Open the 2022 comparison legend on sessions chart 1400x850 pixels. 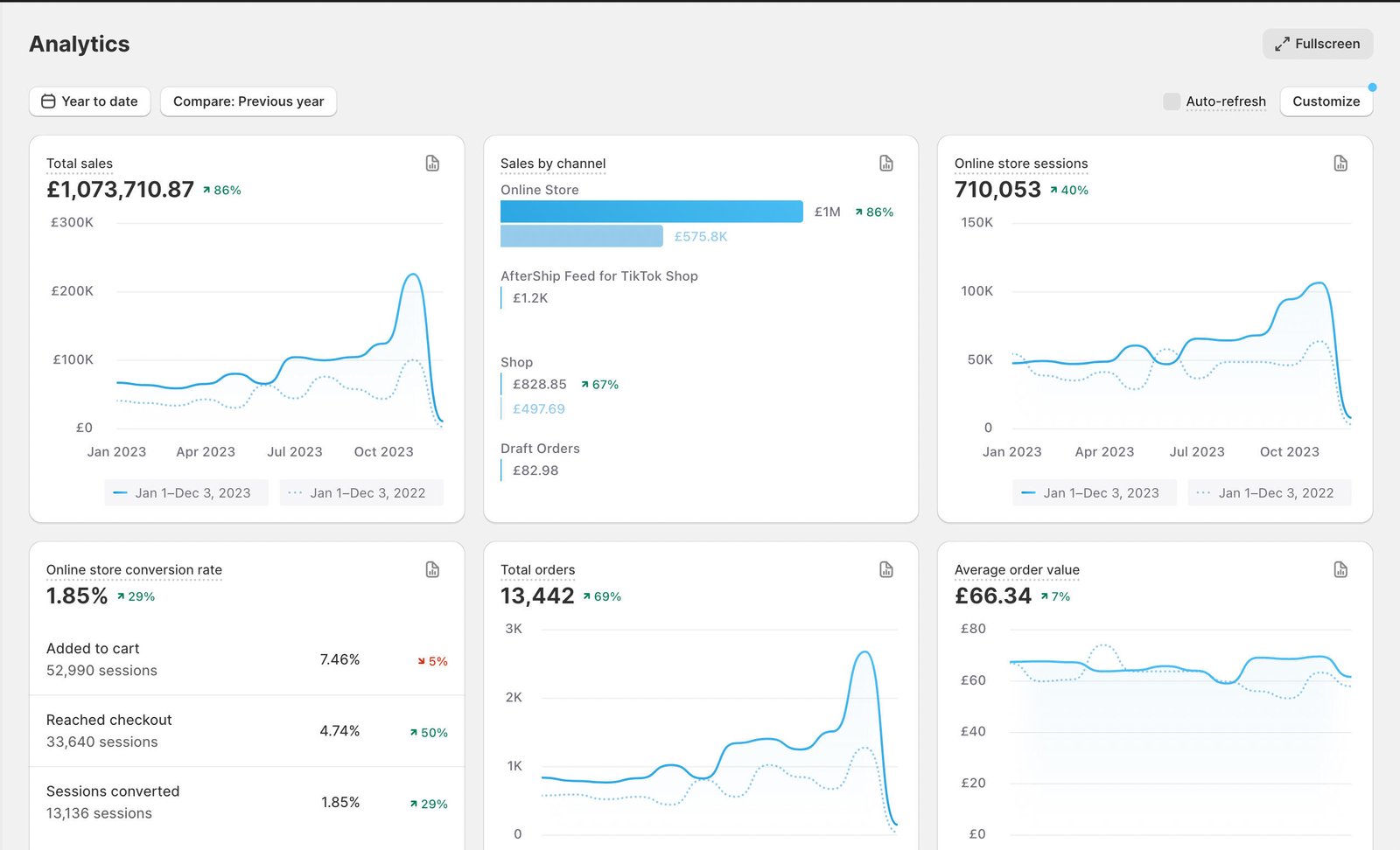1269,492
